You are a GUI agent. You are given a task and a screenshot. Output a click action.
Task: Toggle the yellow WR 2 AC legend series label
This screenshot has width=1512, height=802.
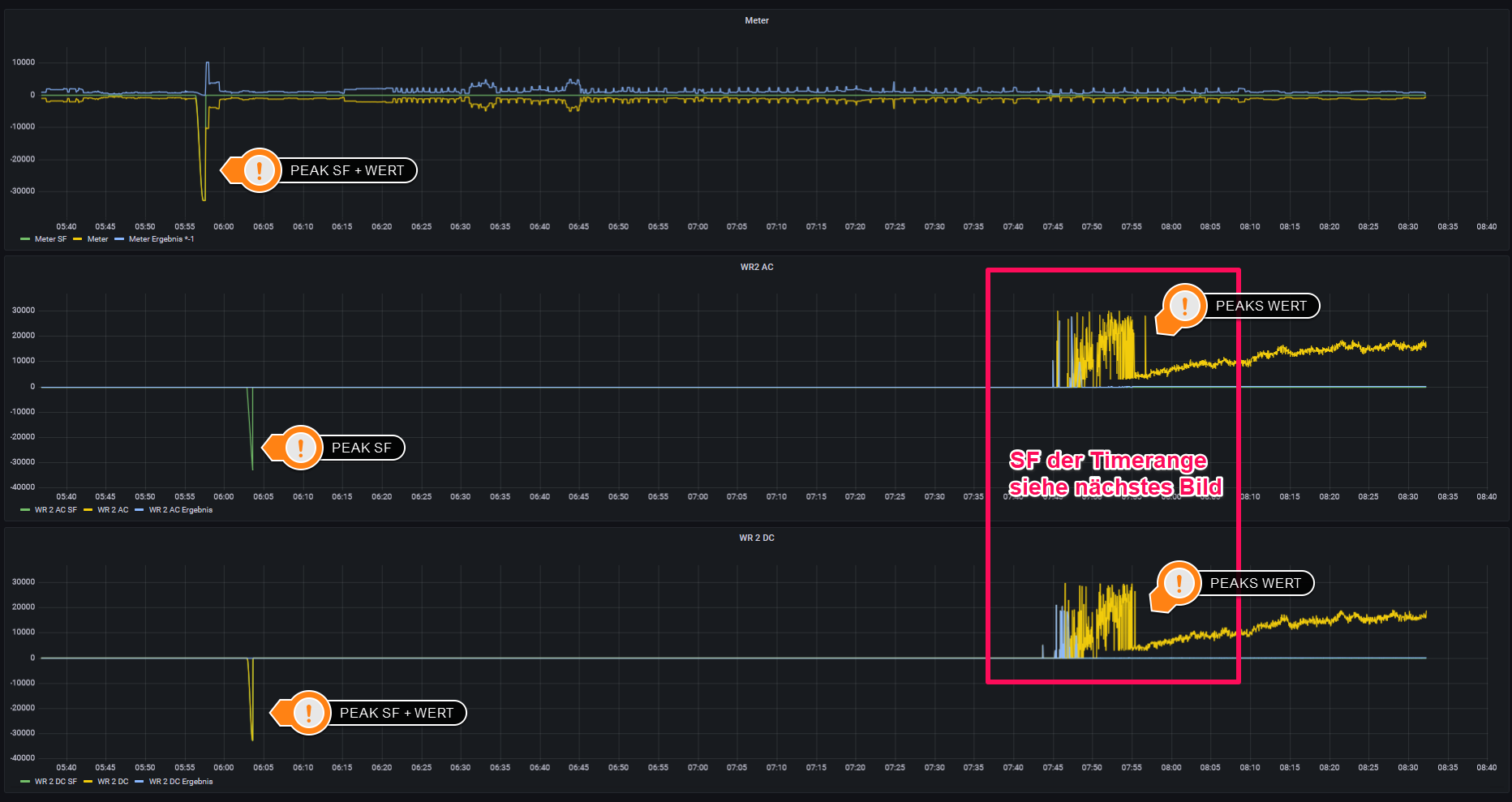coord(113,510)
